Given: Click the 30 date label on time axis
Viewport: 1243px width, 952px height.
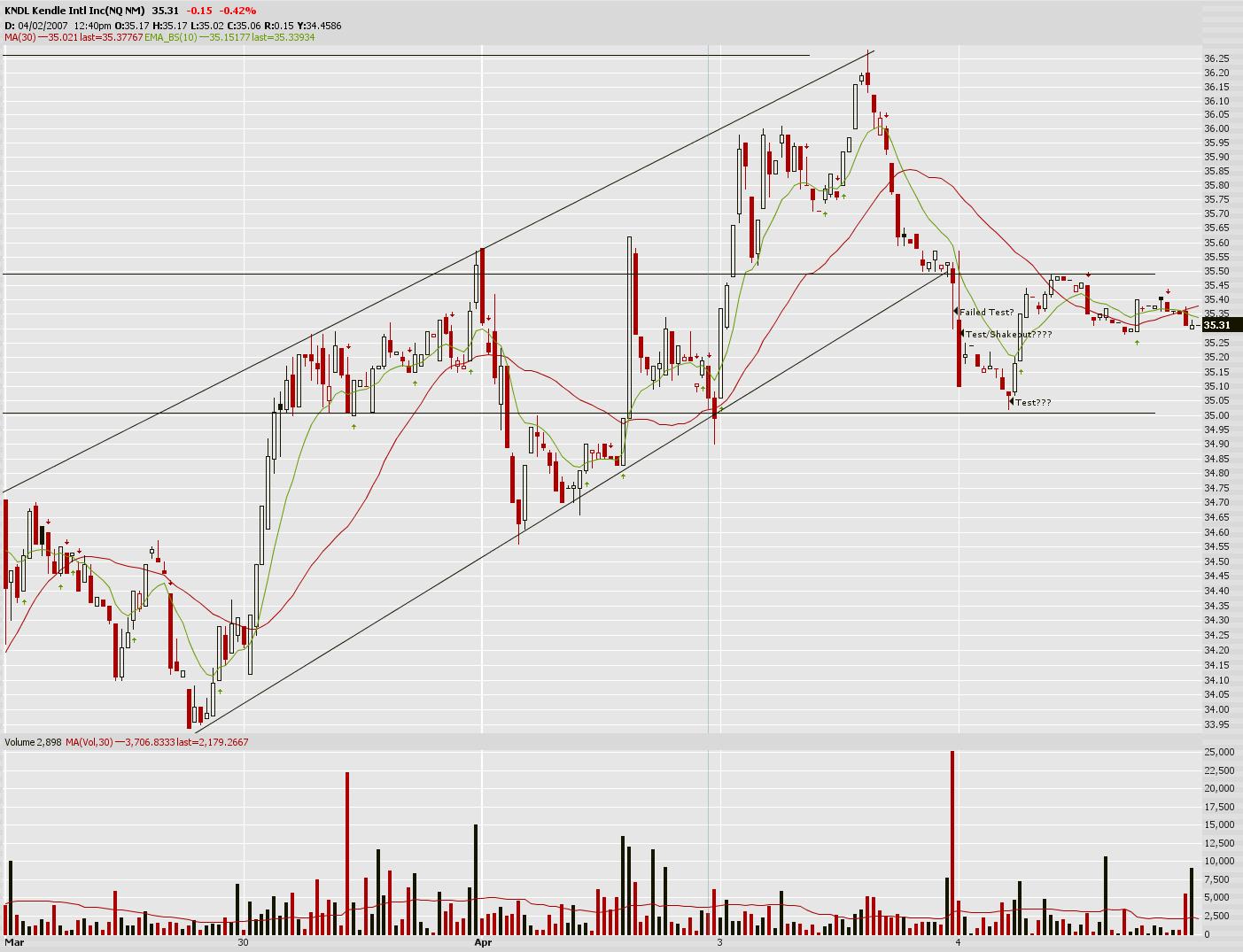Looking at the screenshot, I should pos(243,943).
